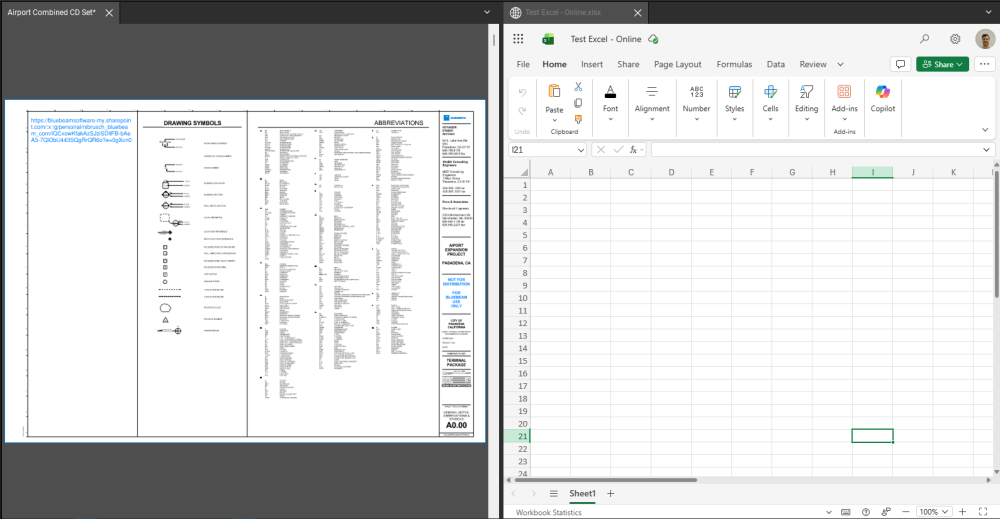Click the Undo arrow in ribbon
The height and width of the screenshot is (519, 1000).
[522, 92]
